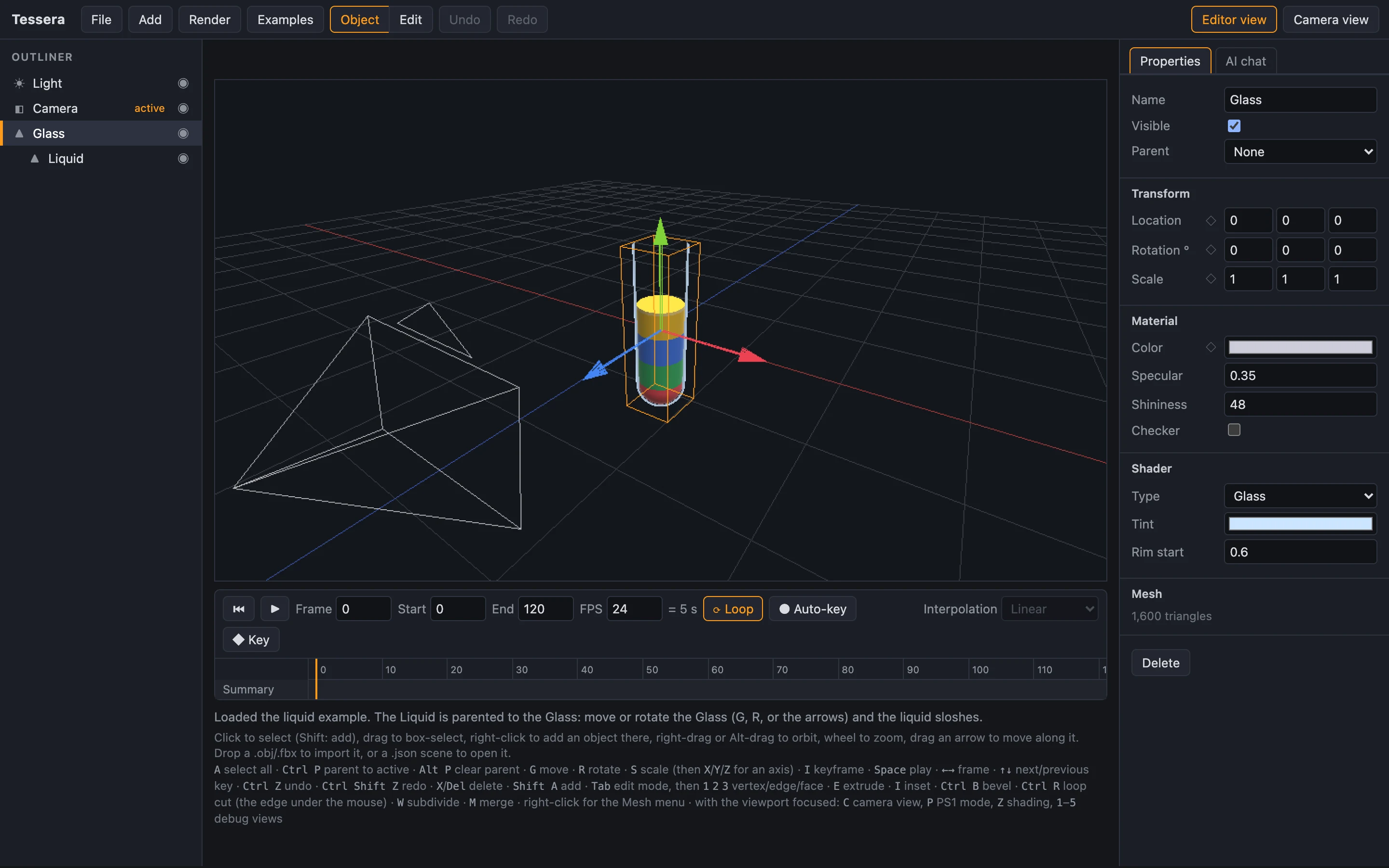Click the Summary timeline row label
The image size is (1389, 868).
pyautogui.click(x=248, y=689)
